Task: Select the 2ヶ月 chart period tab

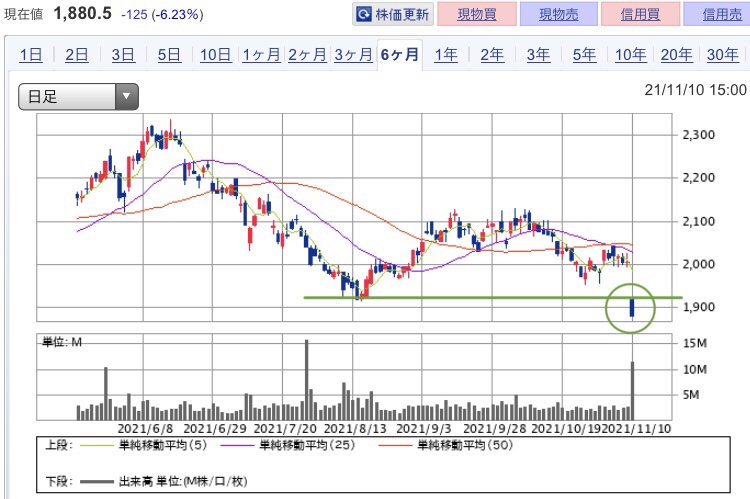Action: coord(307,55)
